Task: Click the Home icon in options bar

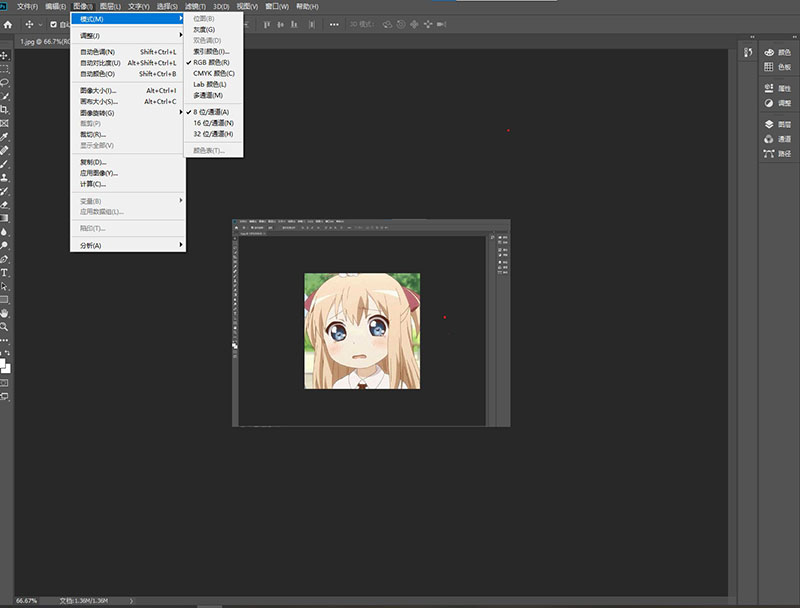Action: coord(8,24)
